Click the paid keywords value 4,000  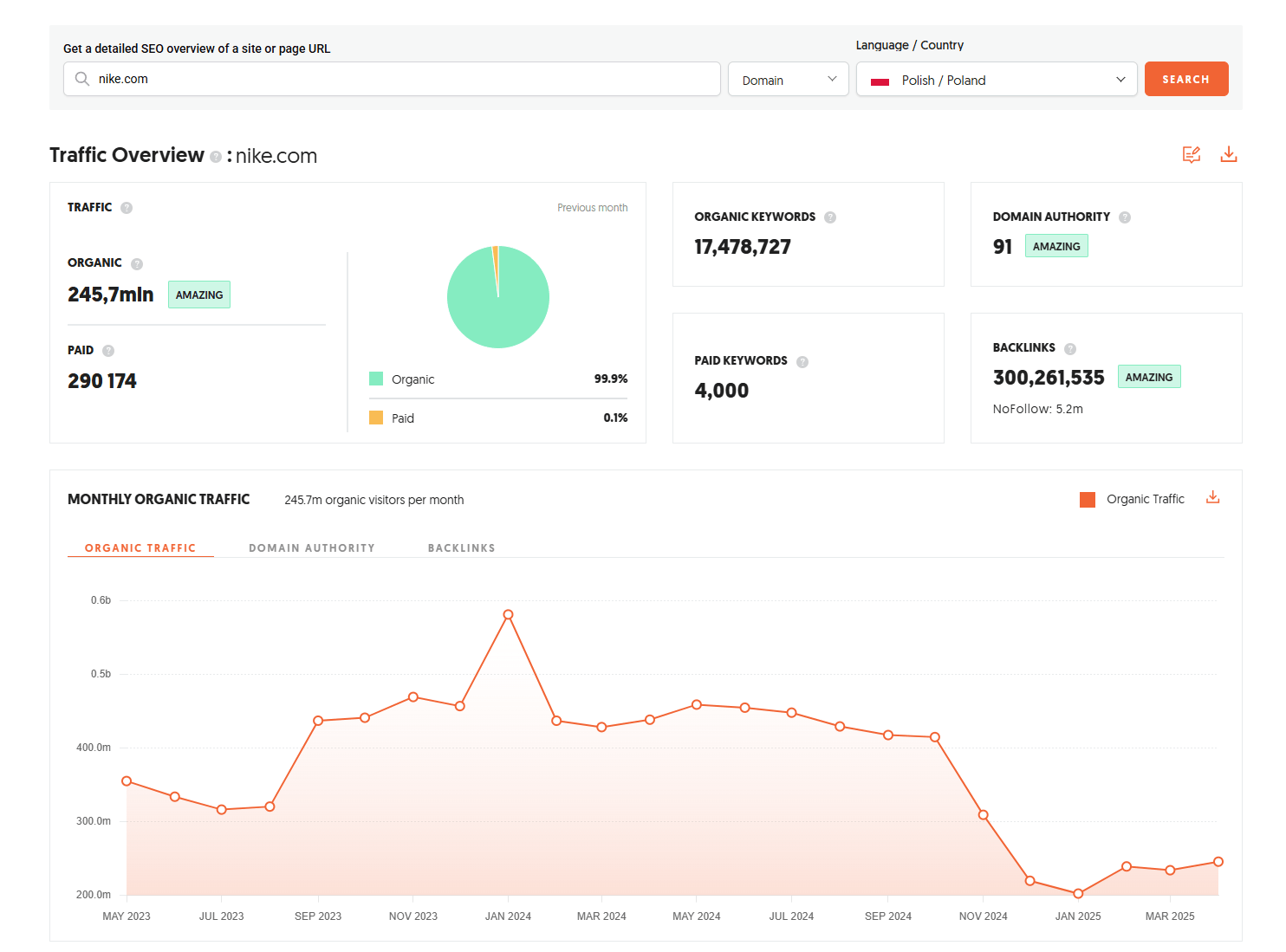coord(722,391)
